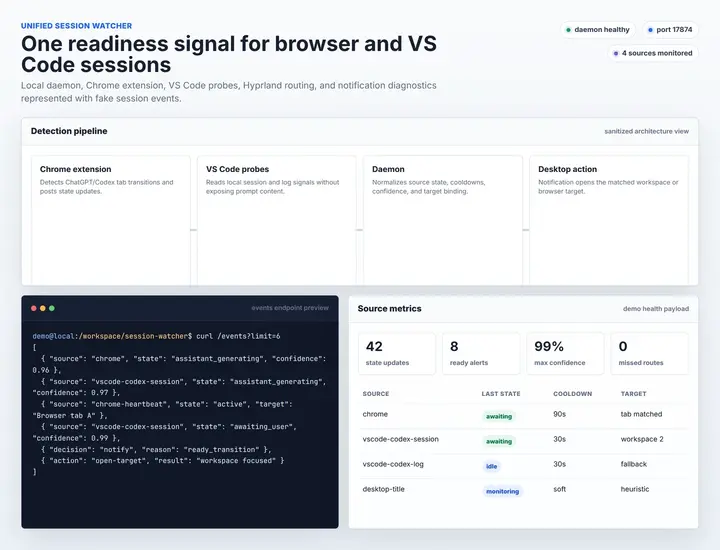
Task: Click the blue dot beside port 17874
Action: pos(650,30)
